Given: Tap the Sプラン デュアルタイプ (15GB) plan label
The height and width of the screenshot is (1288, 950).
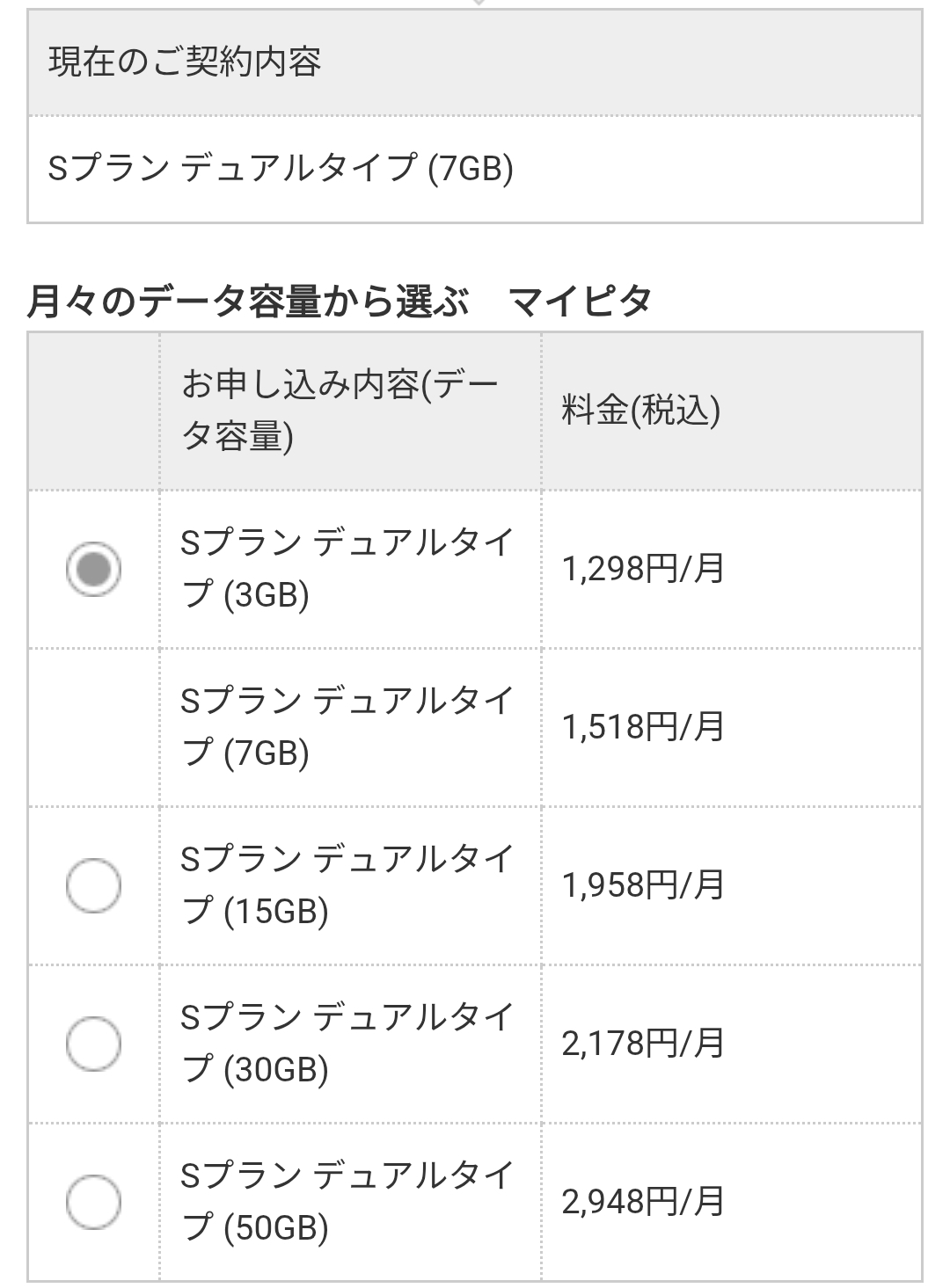Looking at the screenshot, I should click(x=347, y=884).
